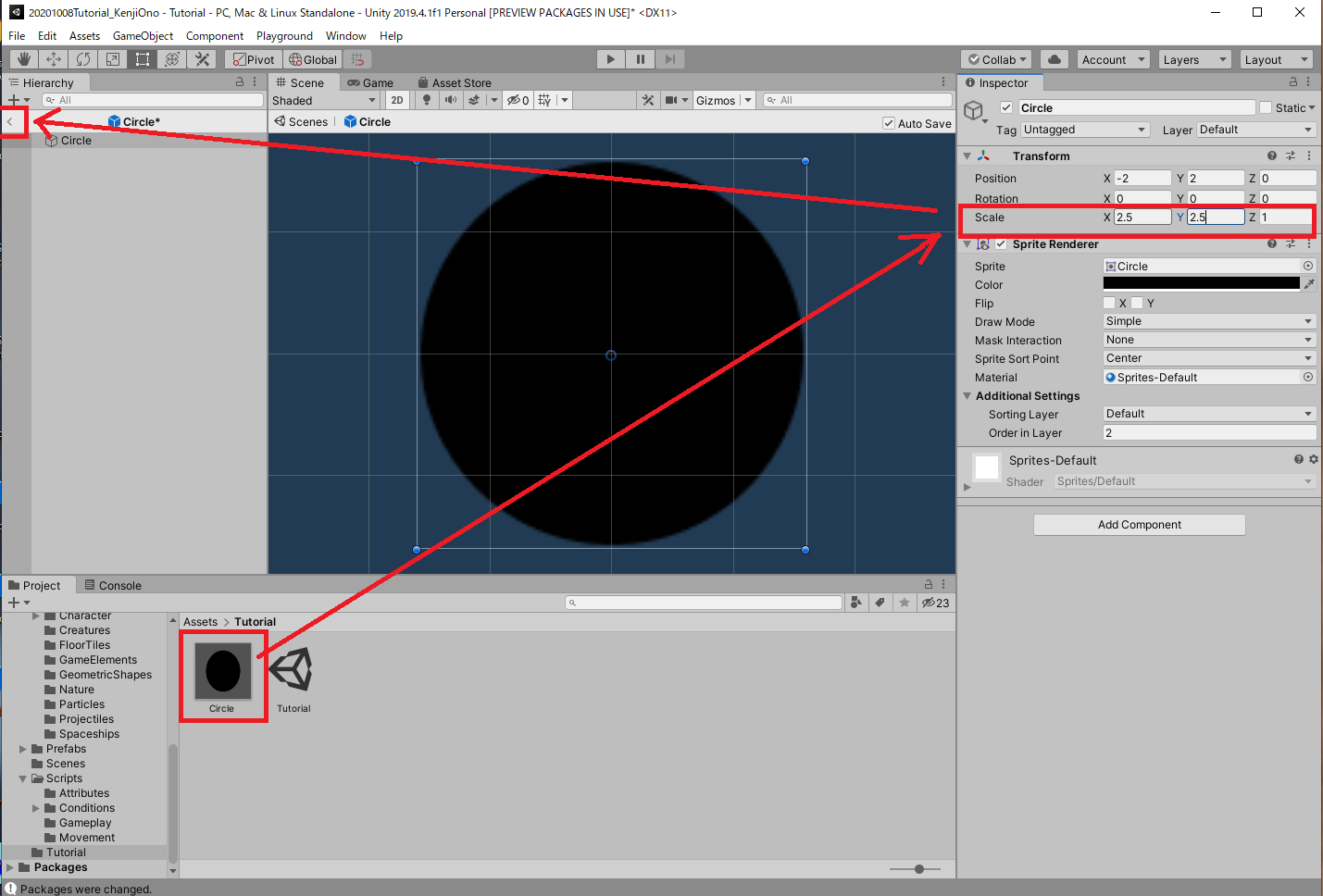Open the Playground menu
1323x896 pixels.
284,36
